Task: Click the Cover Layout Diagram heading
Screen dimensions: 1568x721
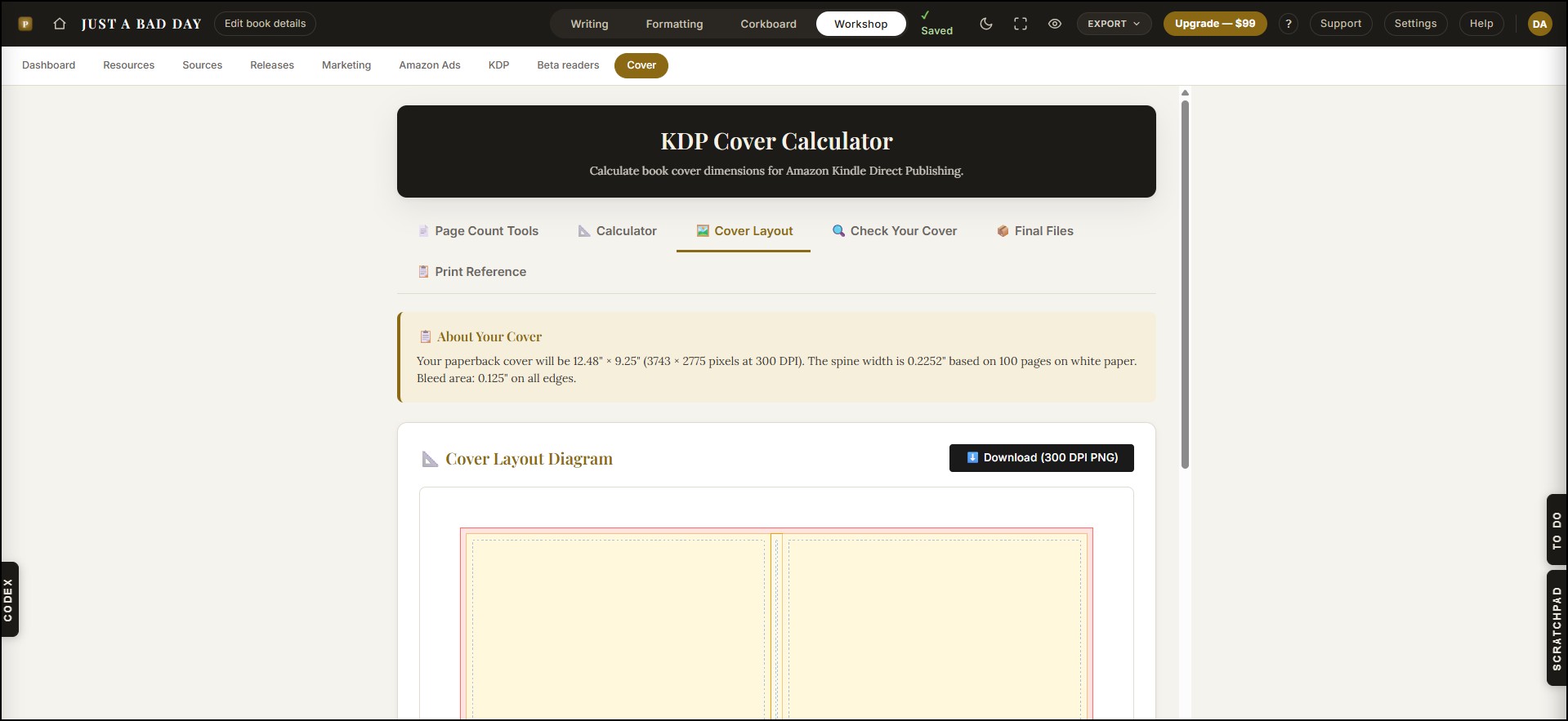Action: click(x=529, y=459)
